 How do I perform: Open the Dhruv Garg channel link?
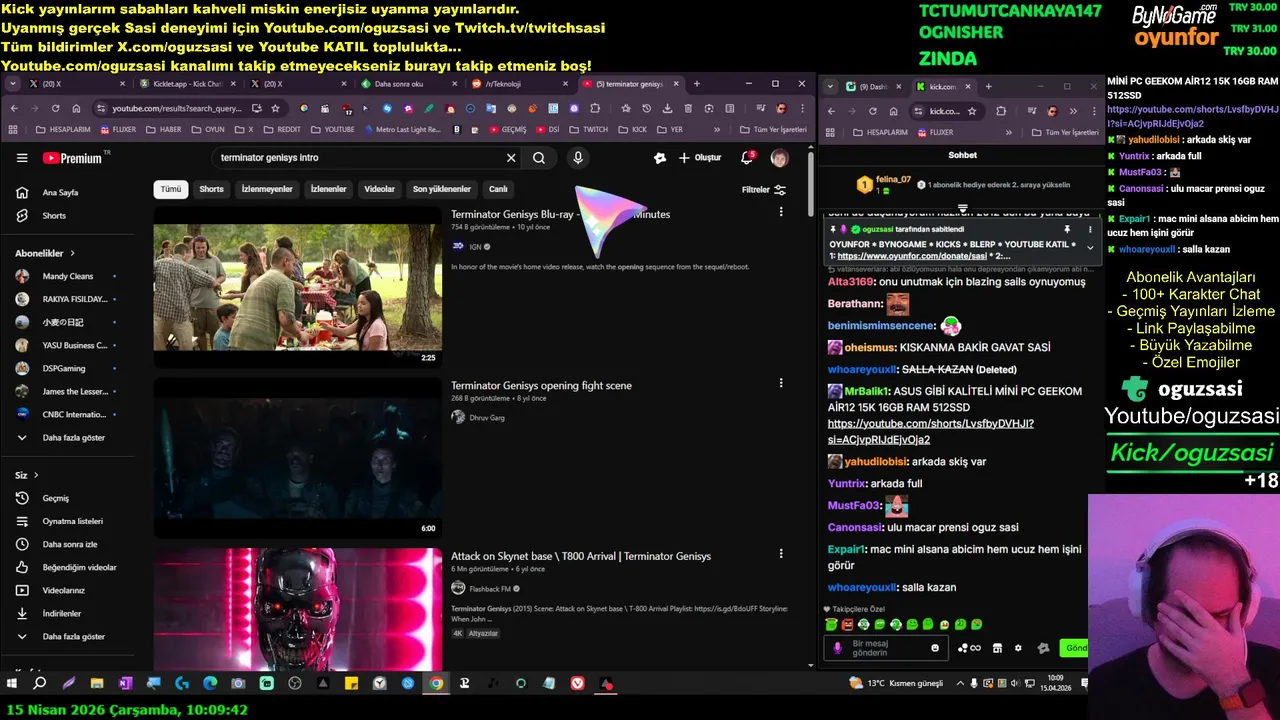click(487, 418)
